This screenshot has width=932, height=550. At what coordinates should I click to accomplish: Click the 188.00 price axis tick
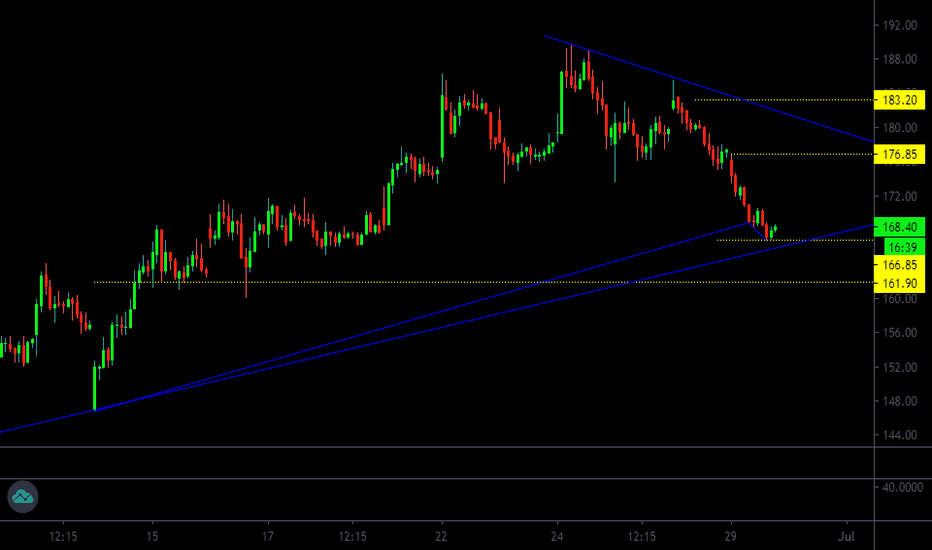(900, 59)
